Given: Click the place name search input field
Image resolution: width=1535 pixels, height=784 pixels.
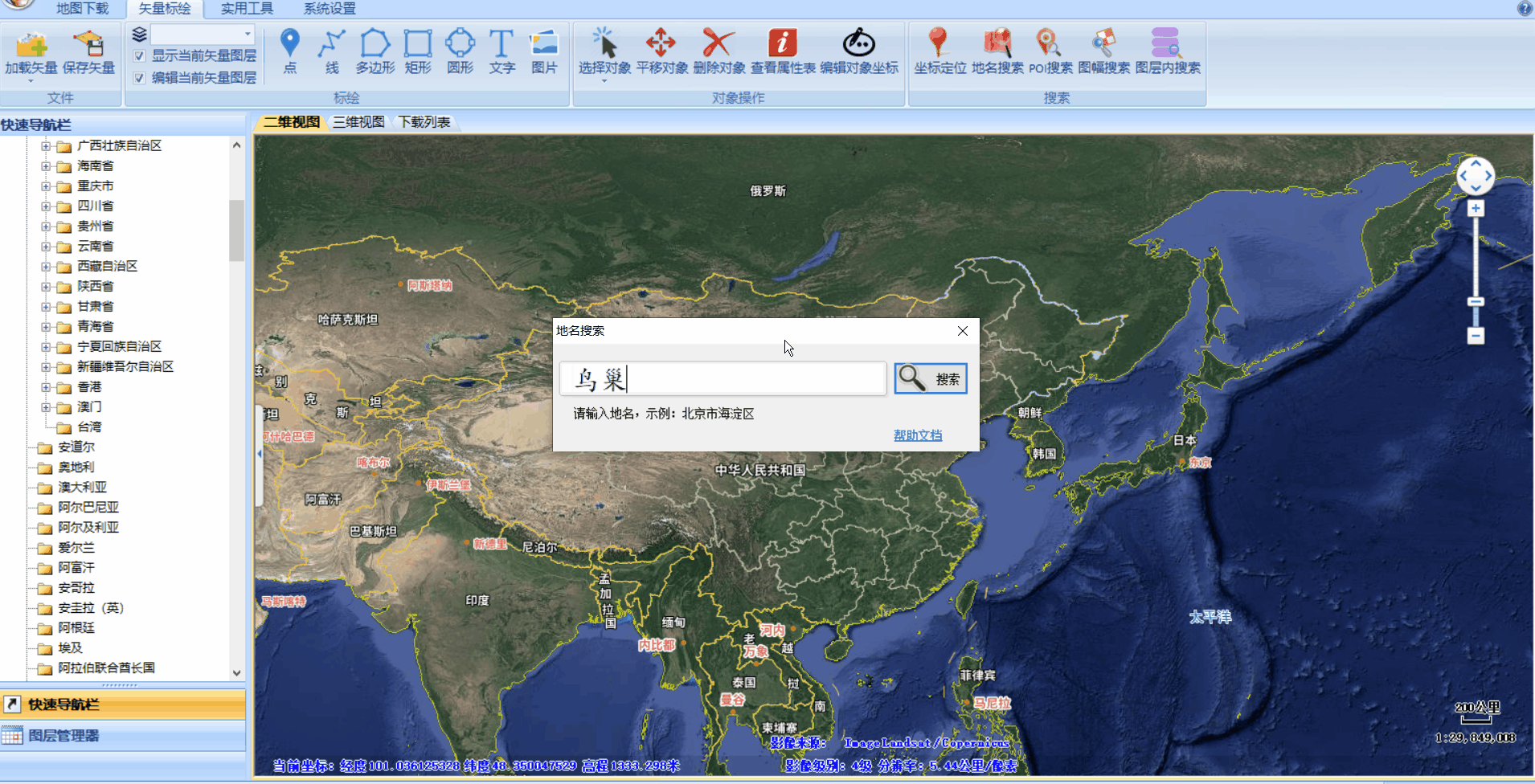Looking at the screenshot, I should click(723, 378).
